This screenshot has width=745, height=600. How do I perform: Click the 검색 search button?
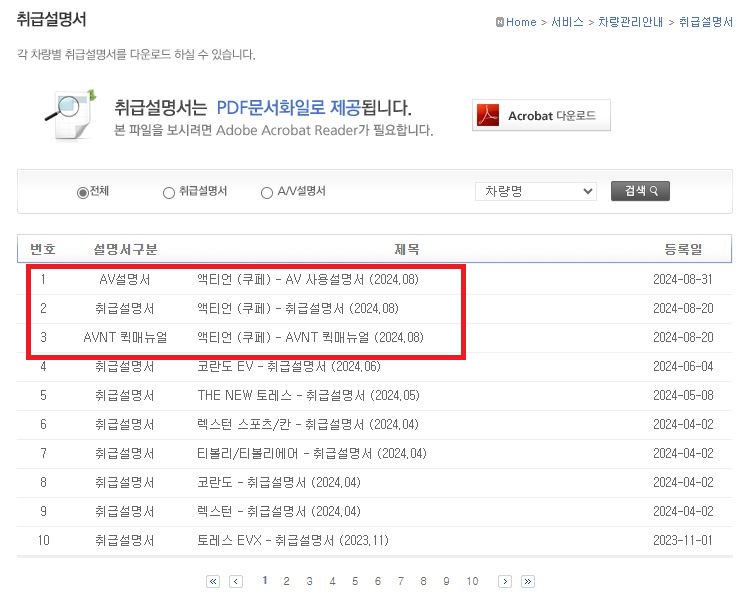640,191
